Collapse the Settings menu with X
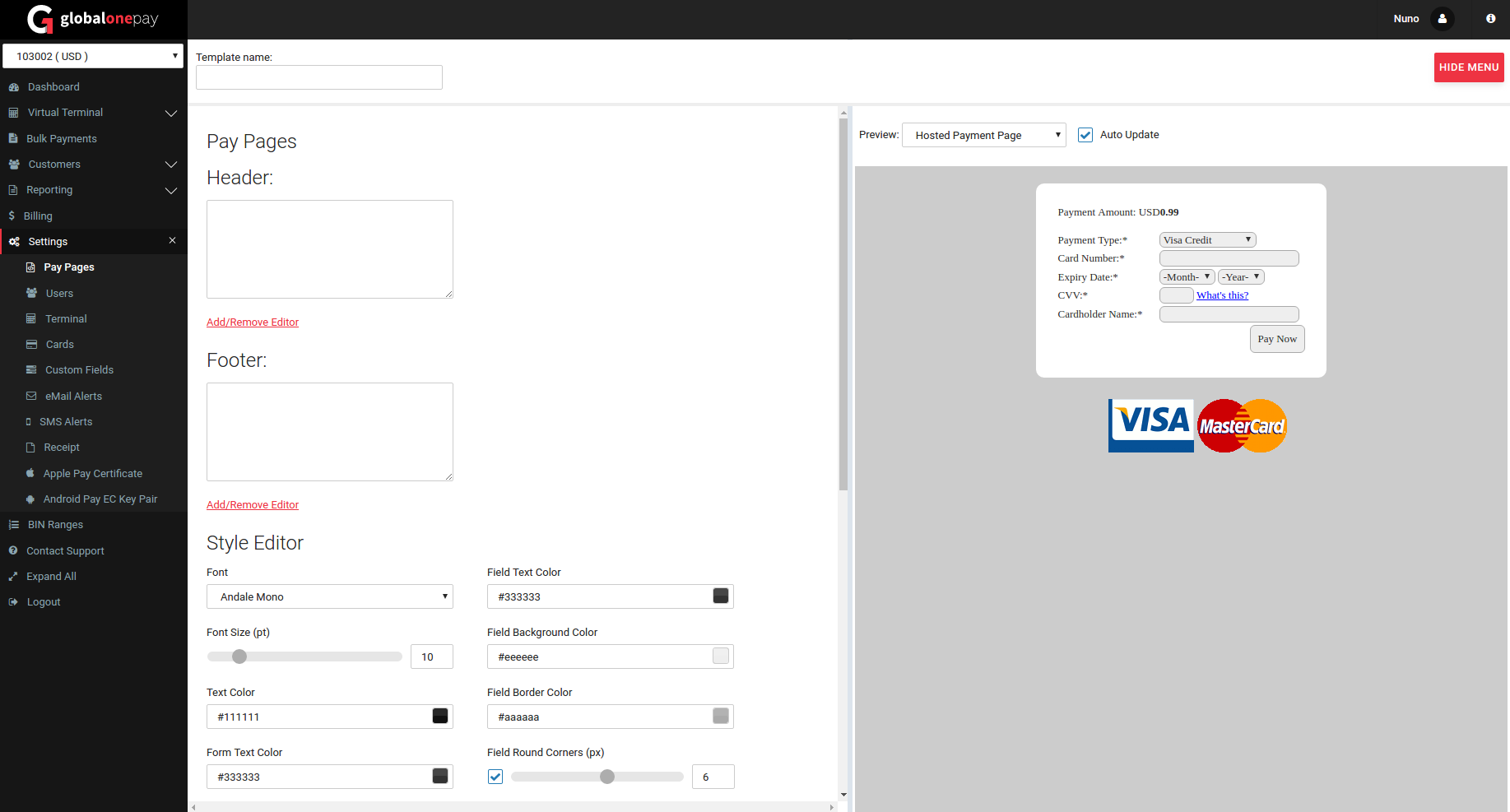Image resolution: width=1510 pixels, height=812 pixels. coord(172,241)
